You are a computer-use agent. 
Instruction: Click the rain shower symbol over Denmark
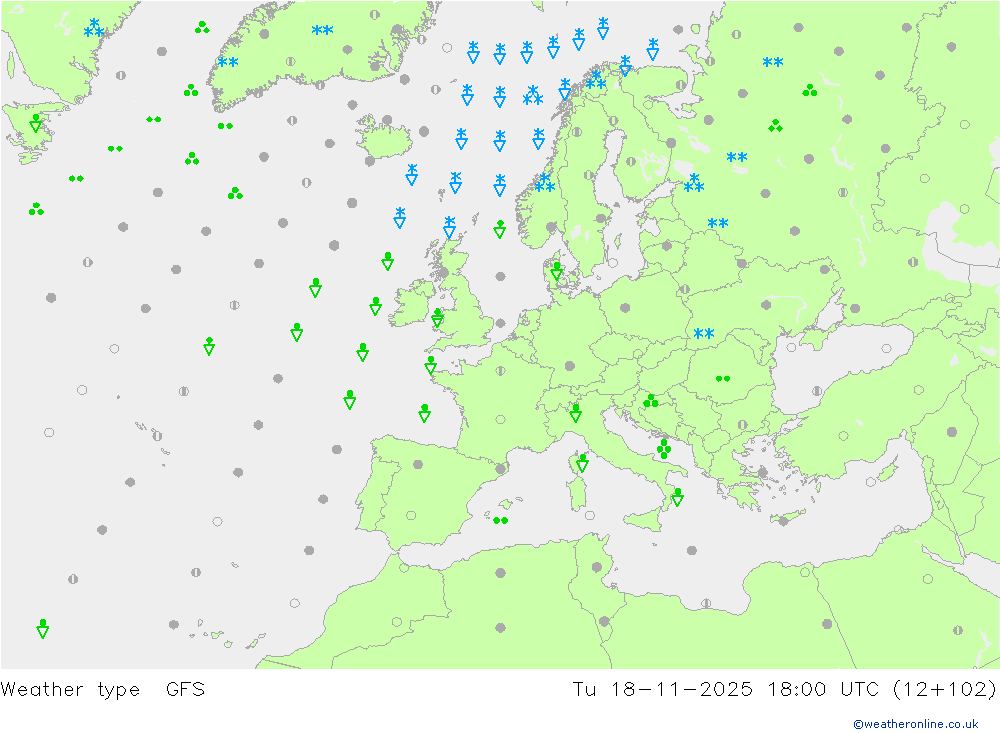click(x=557, y=270)
